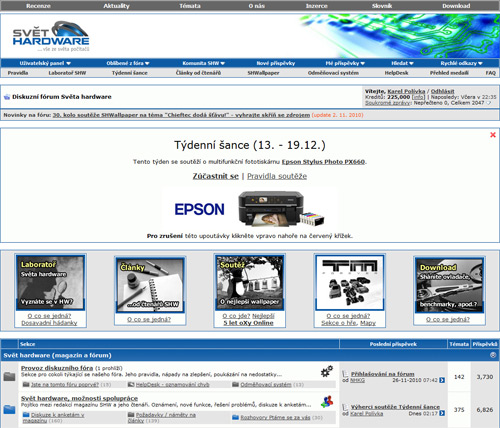Image resolution: width=500 pixels, height=428 pixels.
Task: Click the Laboratoř Světa hardware thumbnail
Action: [x=50, y=283]
